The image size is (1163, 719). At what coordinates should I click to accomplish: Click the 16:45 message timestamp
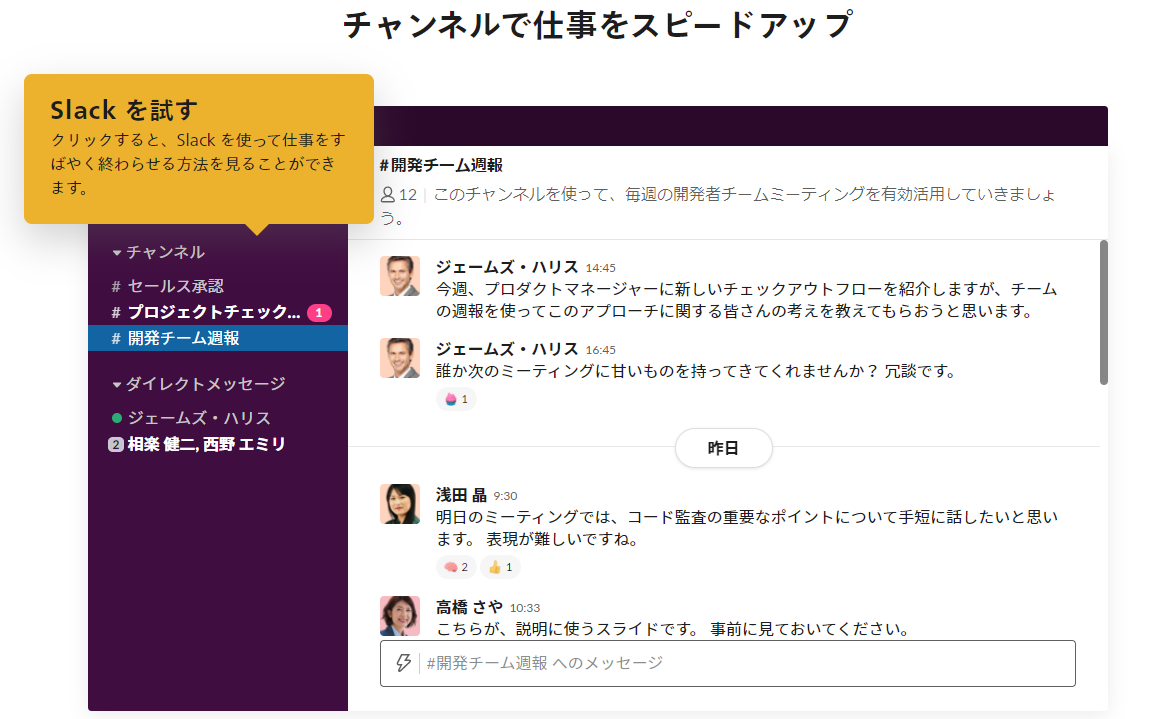pyautogui.click(x=601, y=349)
